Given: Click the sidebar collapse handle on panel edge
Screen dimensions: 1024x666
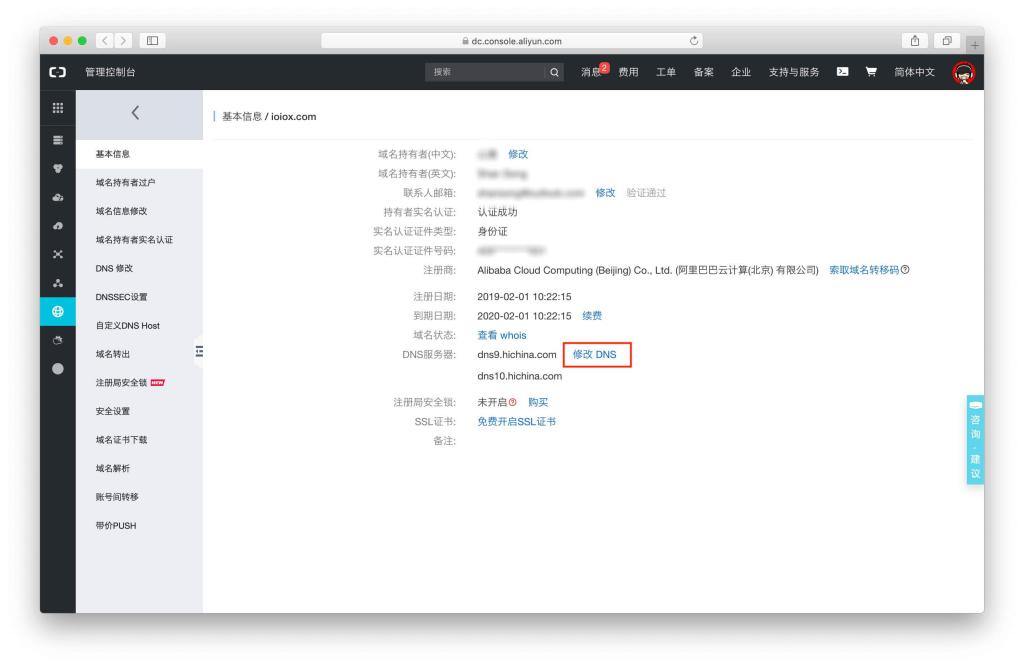Looking at the screenshot, I should tap(199, 352).
